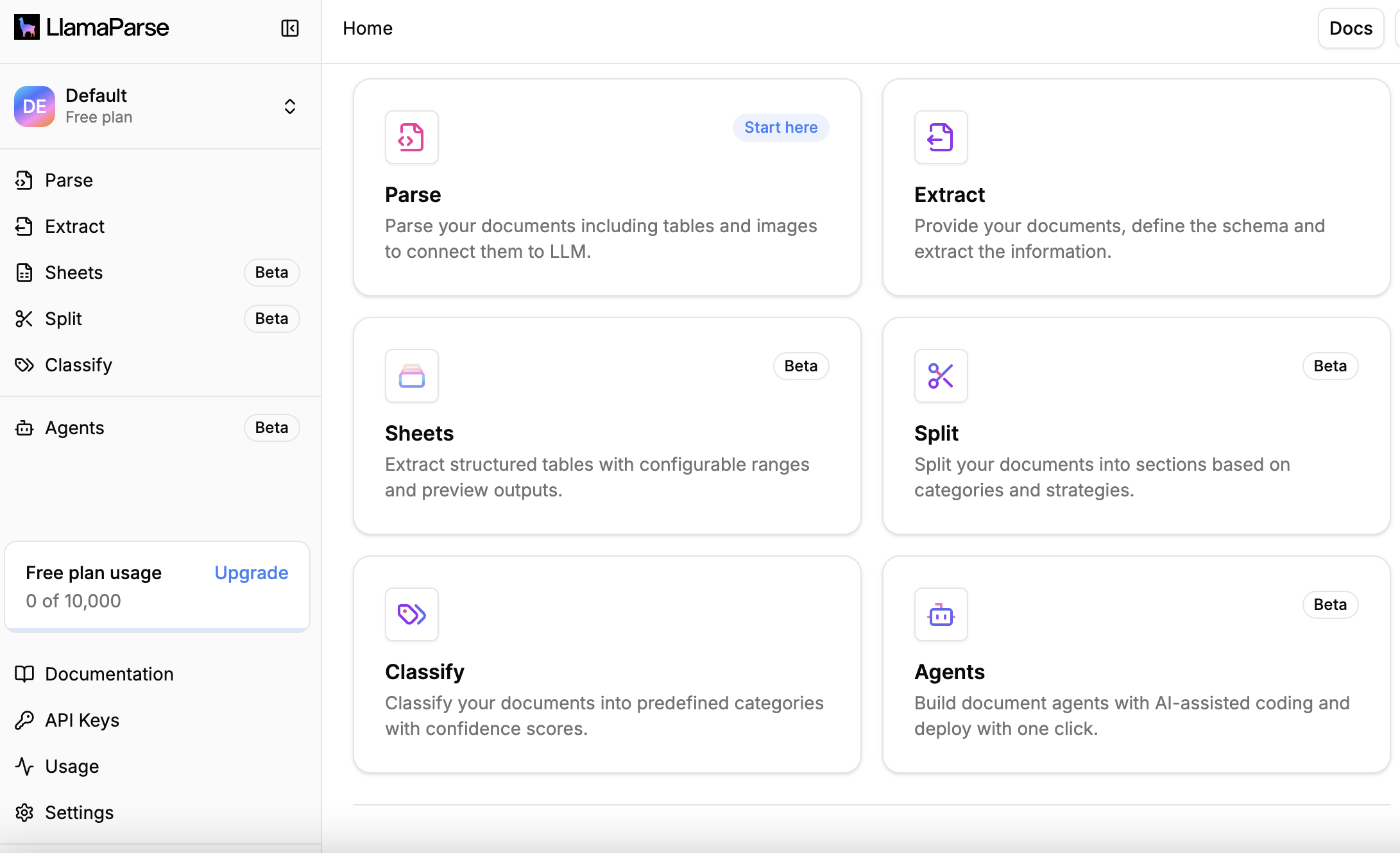Image resolution: width=1400 pixels, height=853 pixels.
Task: Select the Classify card
Action: coord(606,664)
